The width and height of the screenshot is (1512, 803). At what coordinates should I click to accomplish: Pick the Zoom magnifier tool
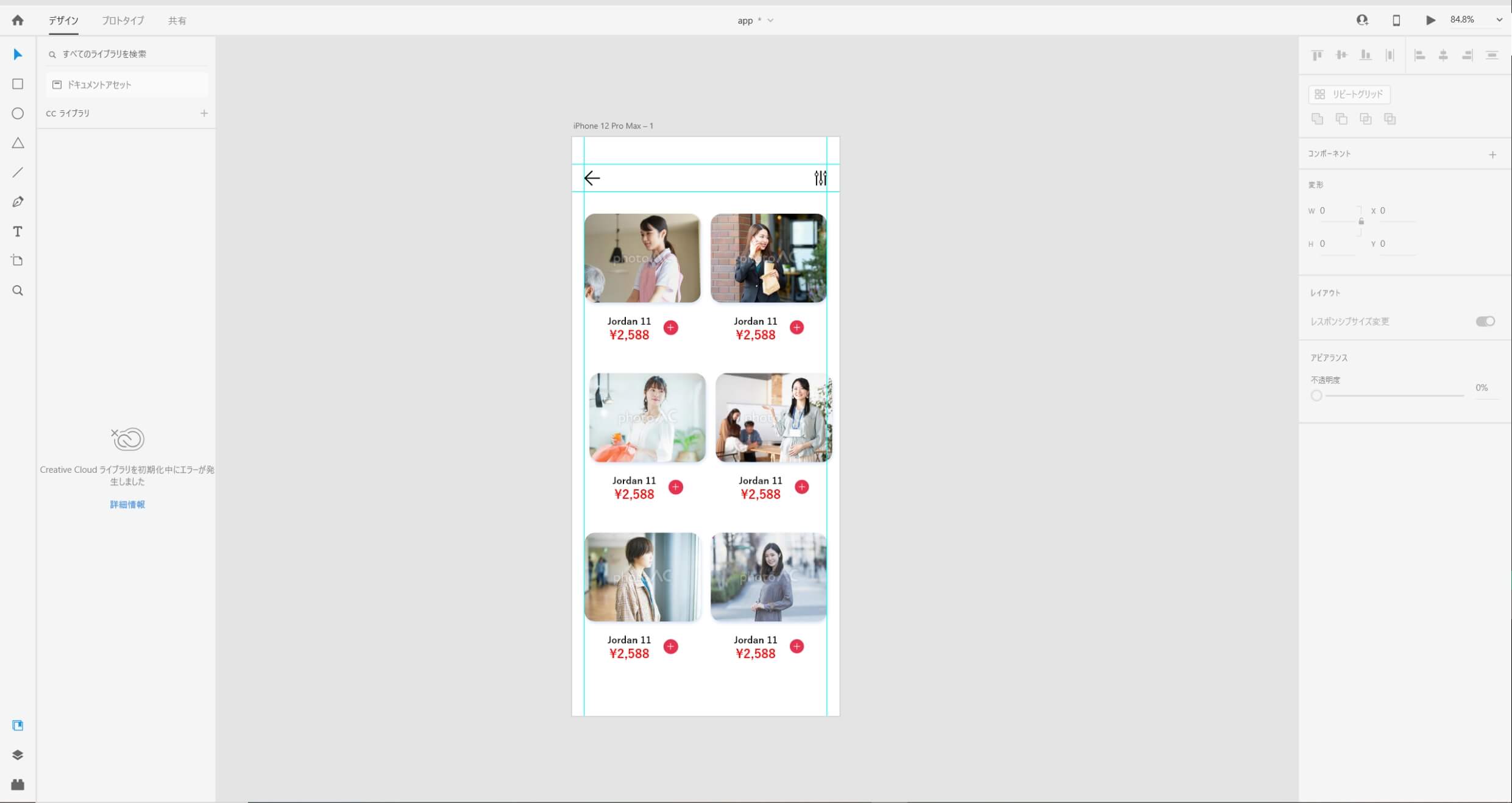click(x=18, y=290)
